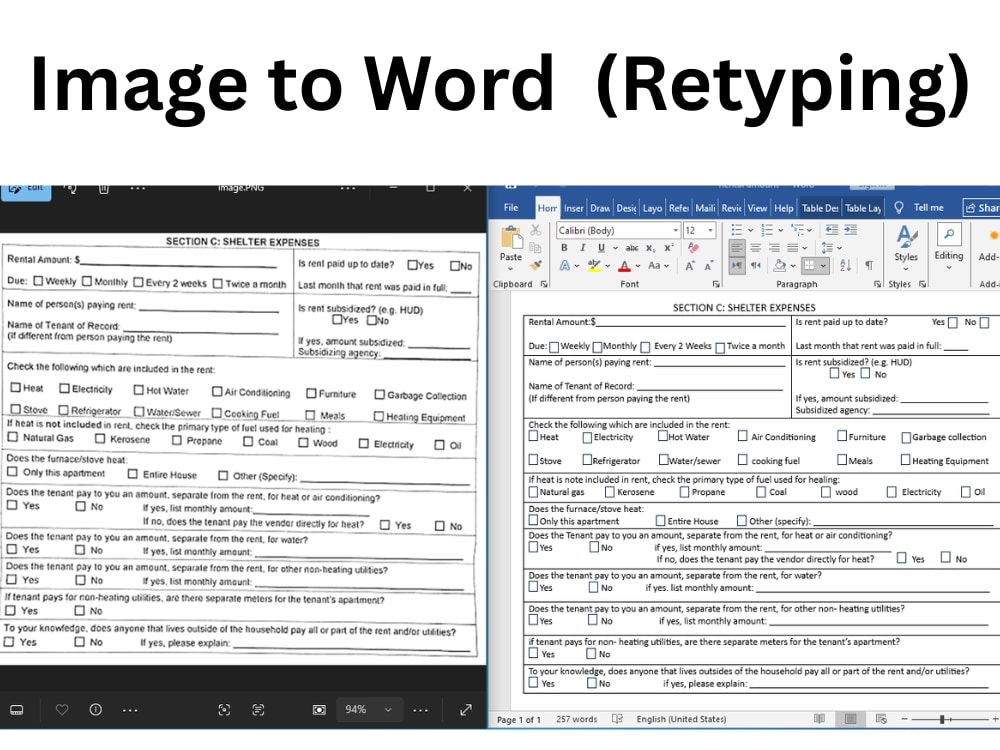Click the Sort A-Z icon
1000x750 pixels.
click(846, 265)
